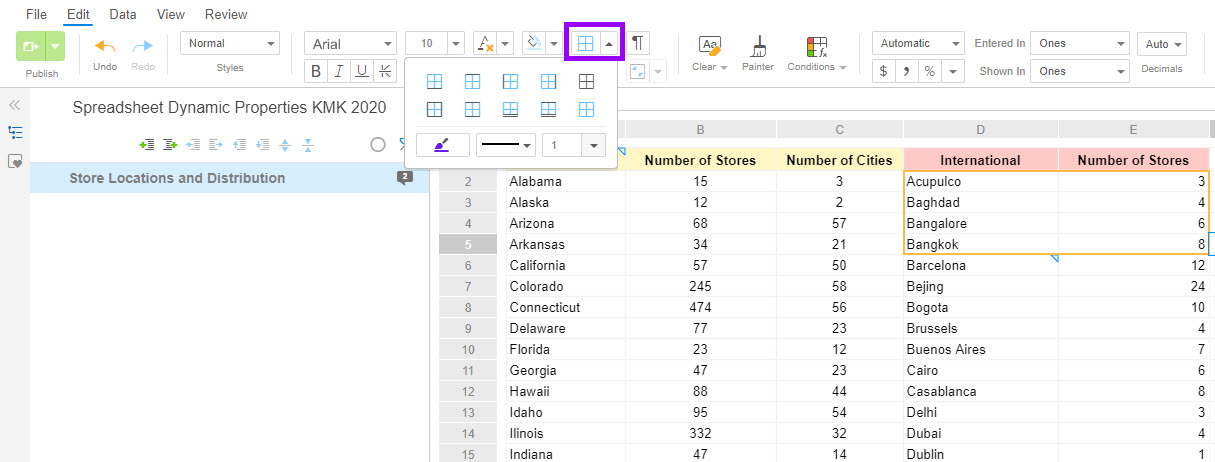Select first border preset in top row
1215x462 pixels.
(435, 81)
